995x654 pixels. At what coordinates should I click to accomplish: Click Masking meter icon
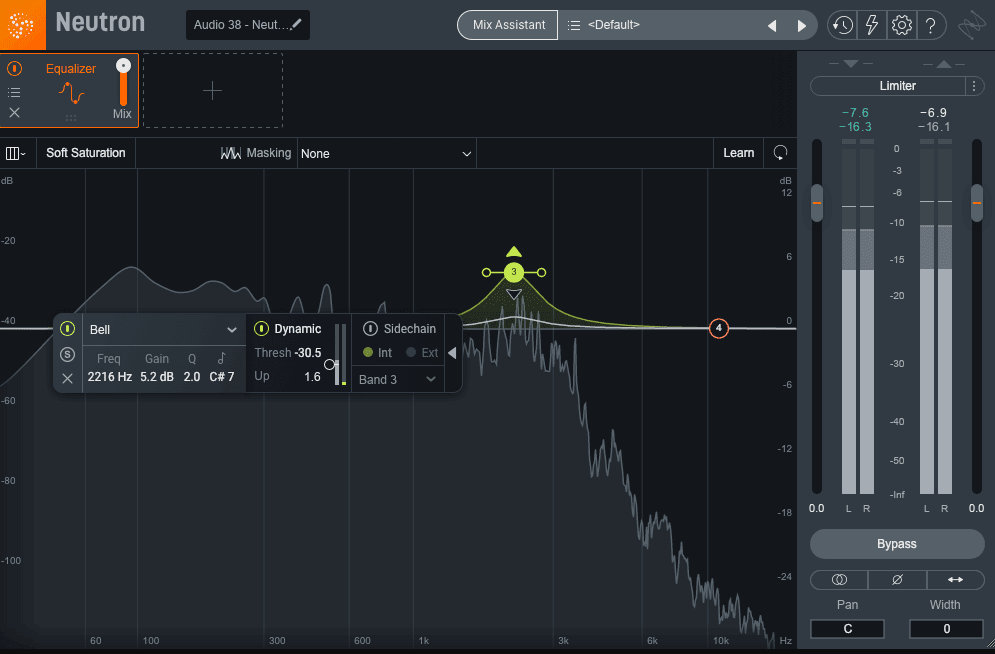click(230, 153)
